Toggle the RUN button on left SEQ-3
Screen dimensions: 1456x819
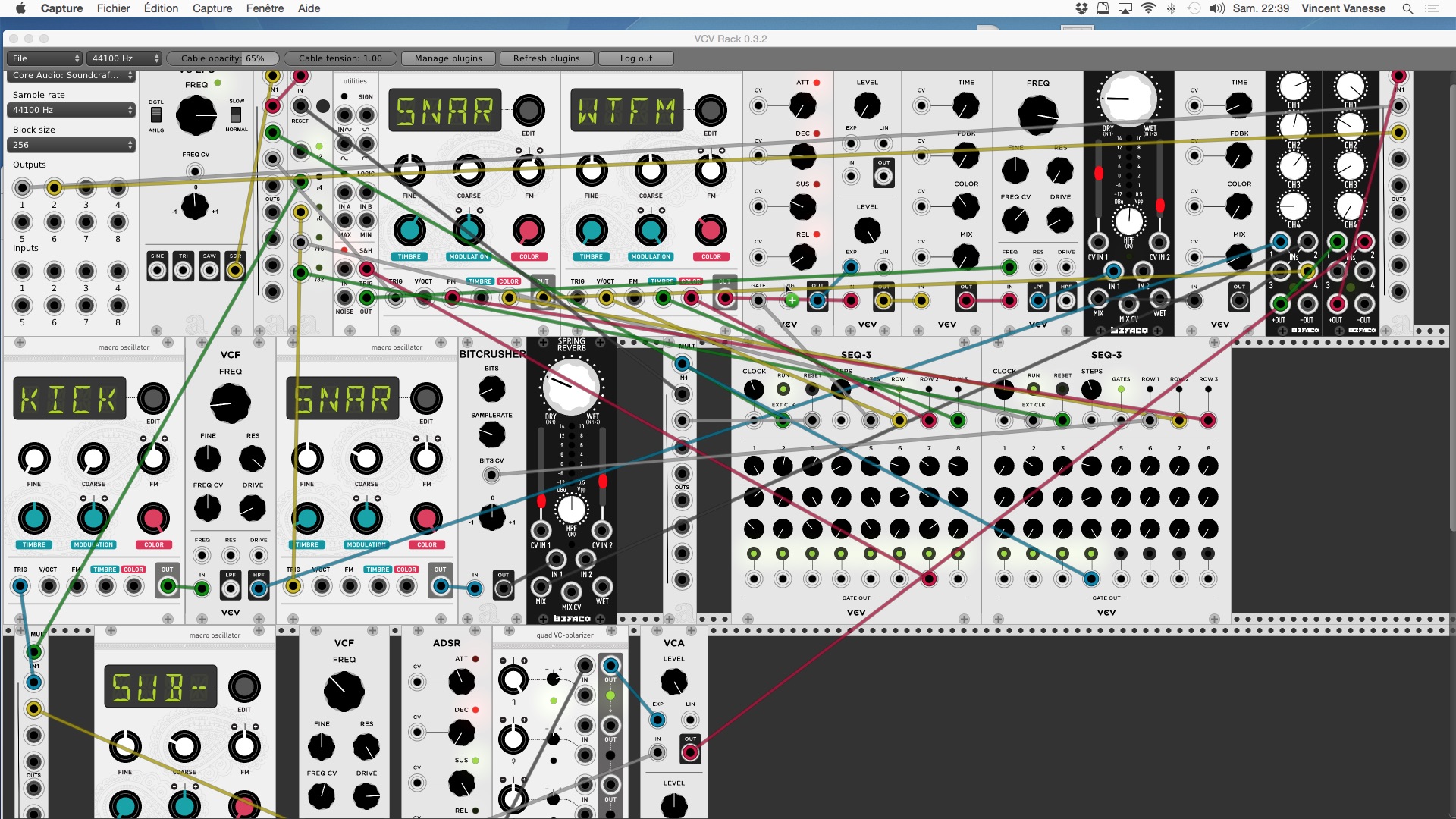coord(783,390)
